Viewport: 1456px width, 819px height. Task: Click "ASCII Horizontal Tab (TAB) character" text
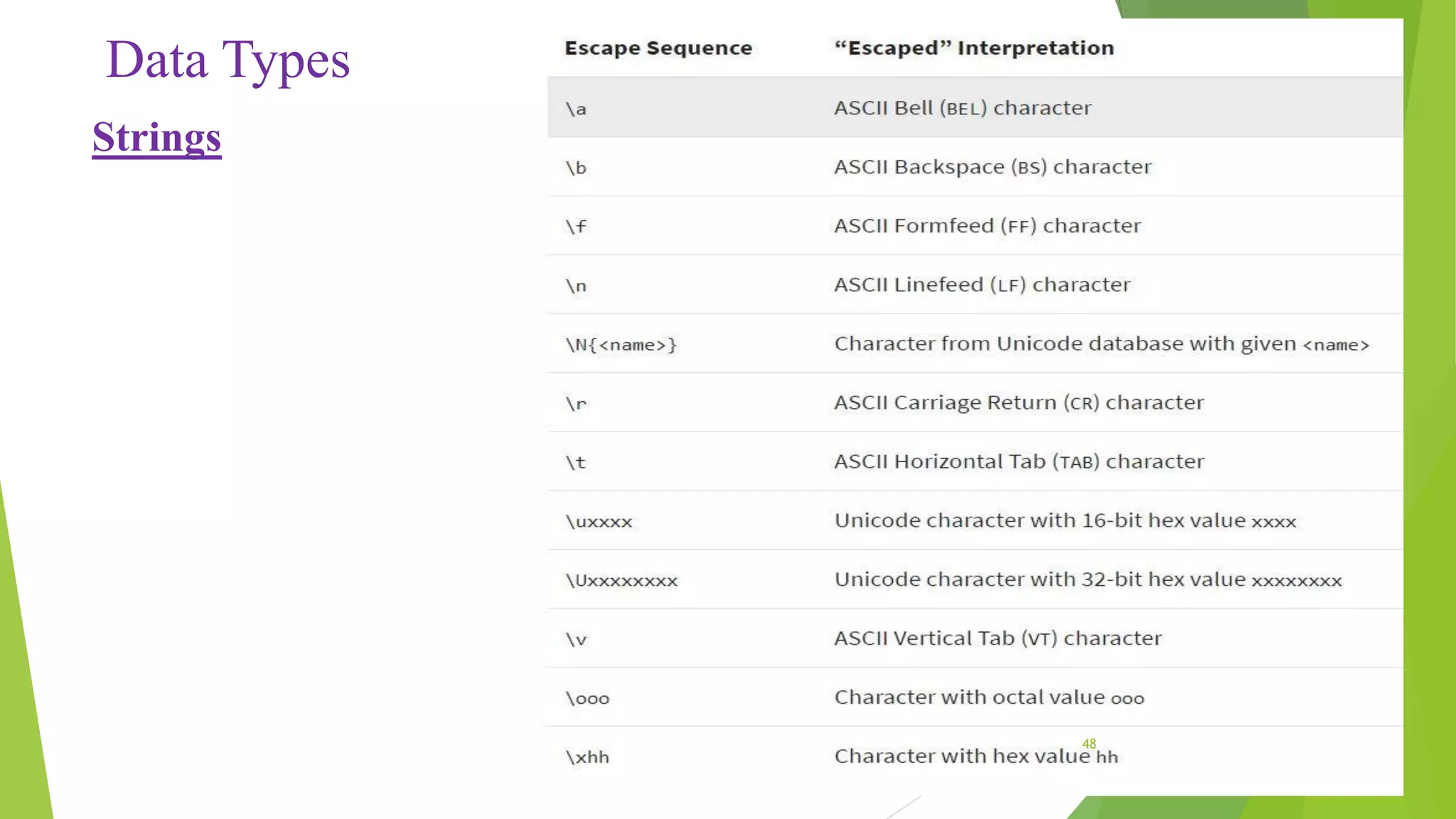coord(1019,462)
